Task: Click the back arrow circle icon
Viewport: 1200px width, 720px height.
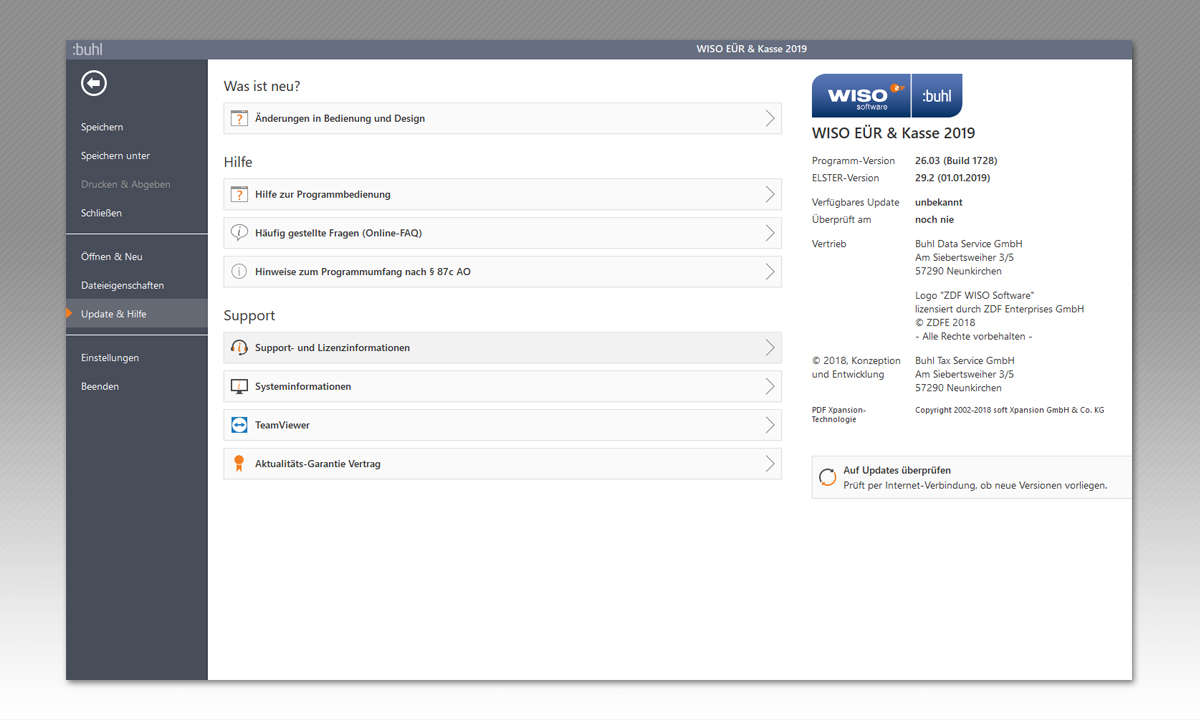Action: click(94, 83)
